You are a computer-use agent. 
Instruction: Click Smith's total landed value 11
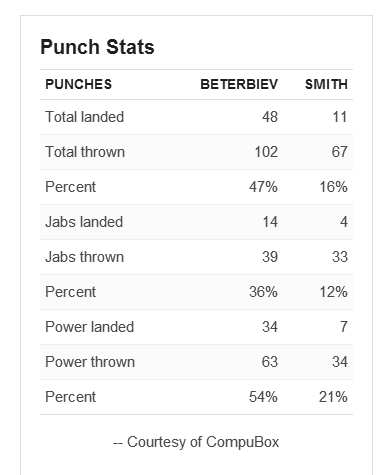tap(340, 117)
